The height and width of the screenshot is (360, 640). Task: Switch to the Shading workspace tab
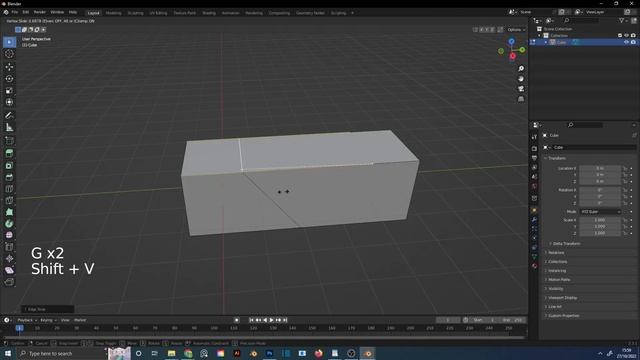tap(209, 13)
